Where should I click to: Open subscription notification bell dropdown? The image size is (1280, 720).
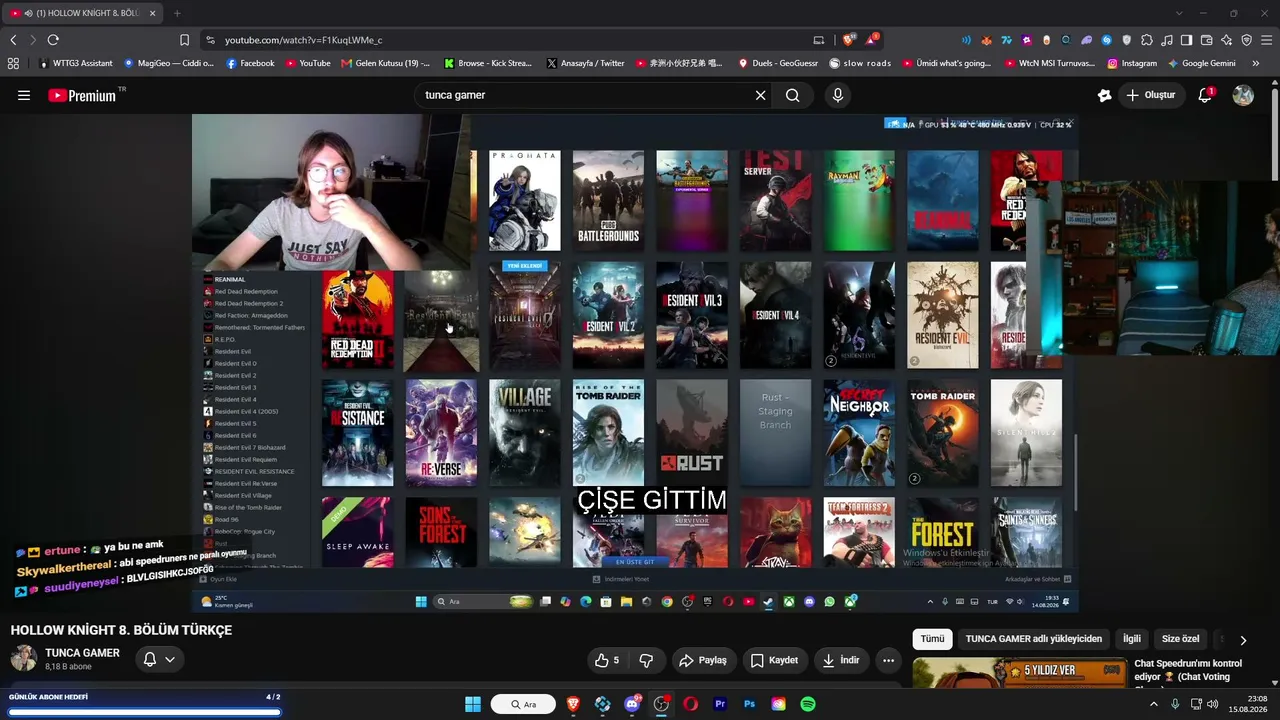click(x=159, y=659)
